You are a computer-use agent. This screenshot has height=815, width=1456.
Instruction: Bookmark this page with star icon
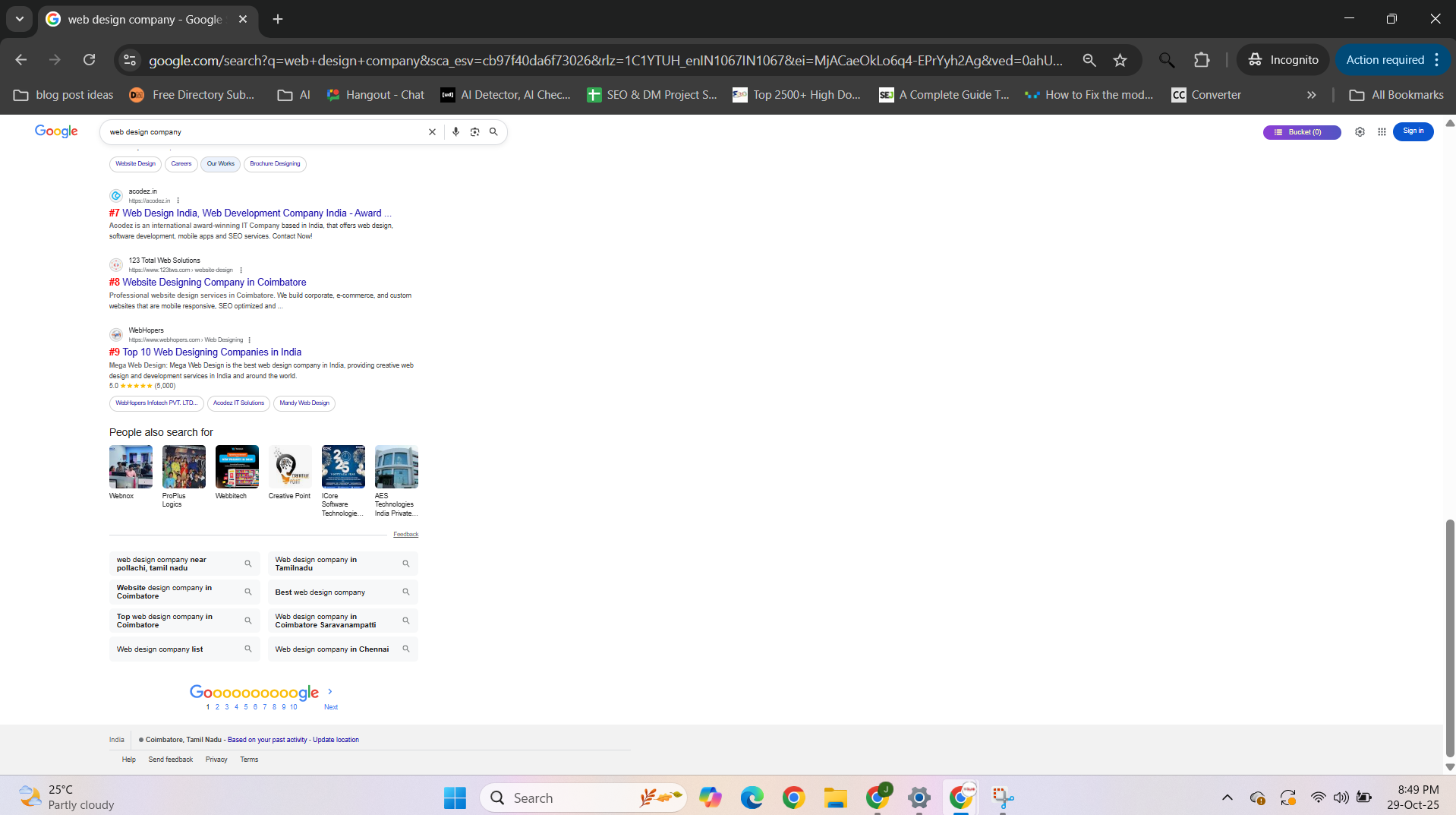pos(1120,60)
